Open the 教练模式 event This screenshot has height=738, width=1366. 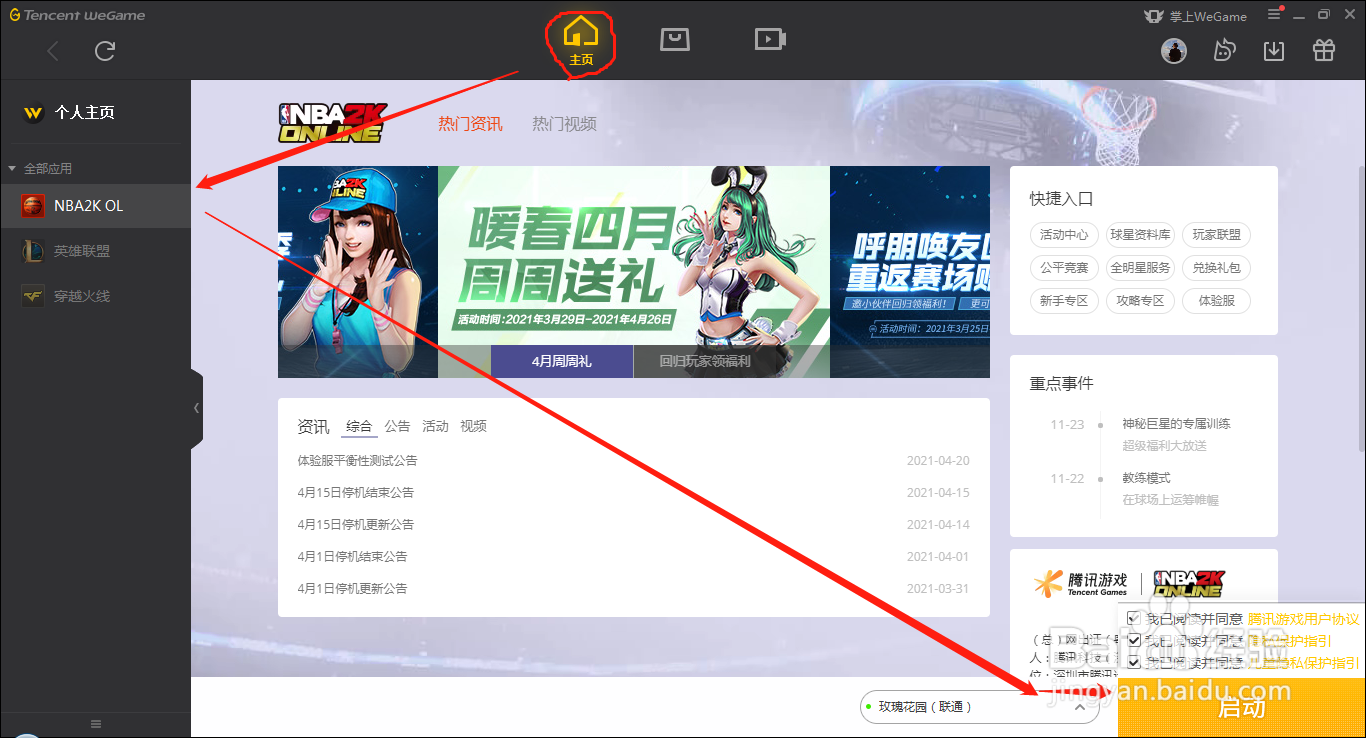[x=1146, y=479]
